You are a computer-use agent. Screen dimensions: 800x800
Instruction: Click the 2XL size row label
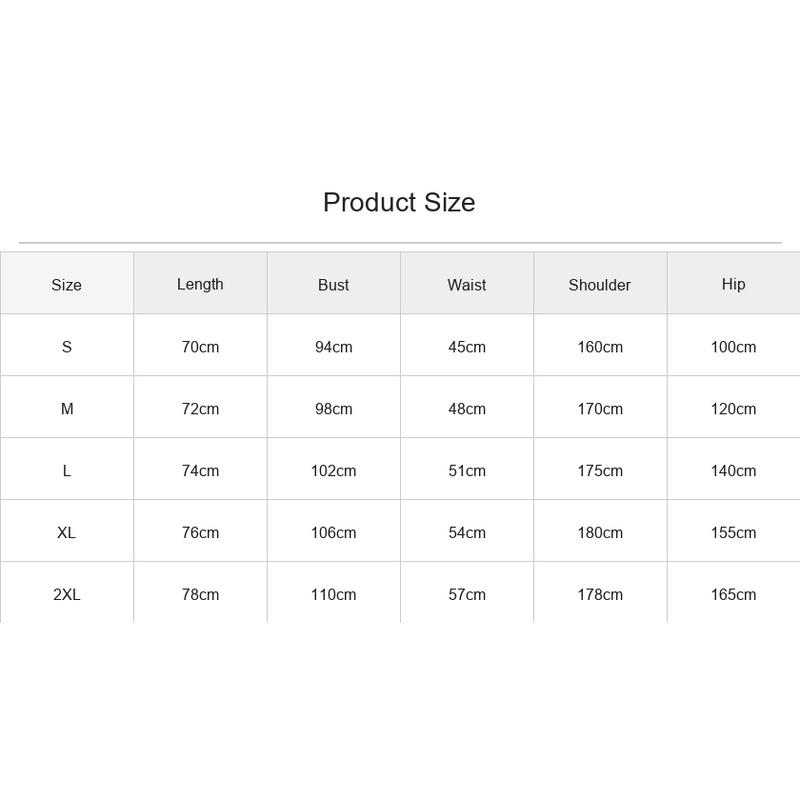[x=66, y=594]
